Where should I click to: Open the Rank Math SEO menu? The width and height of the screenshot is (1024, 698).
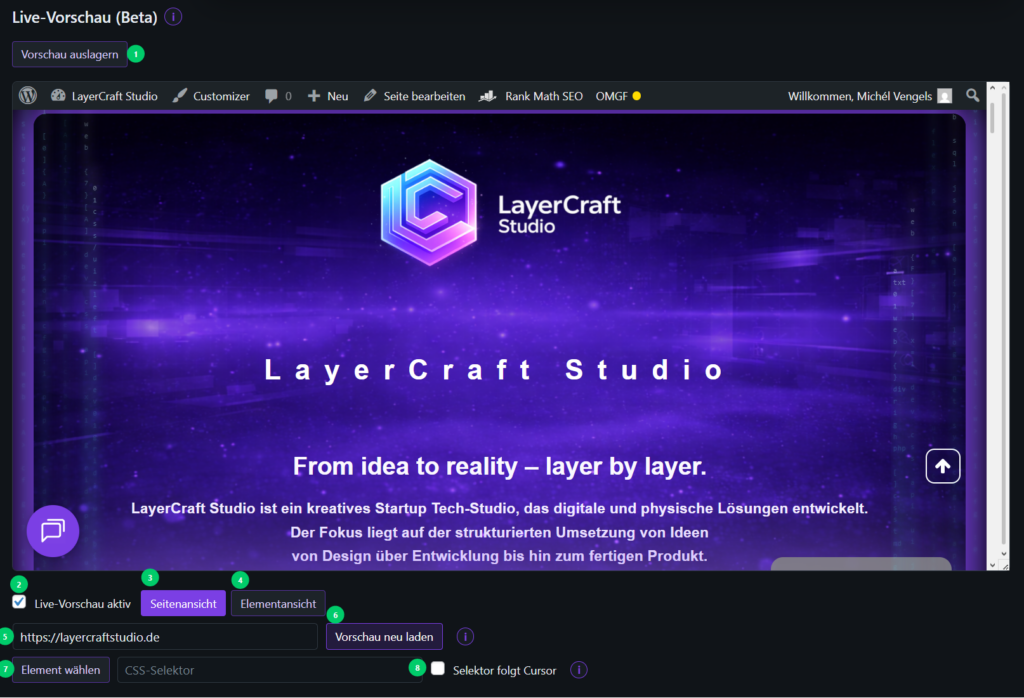[x=531, y=96]
